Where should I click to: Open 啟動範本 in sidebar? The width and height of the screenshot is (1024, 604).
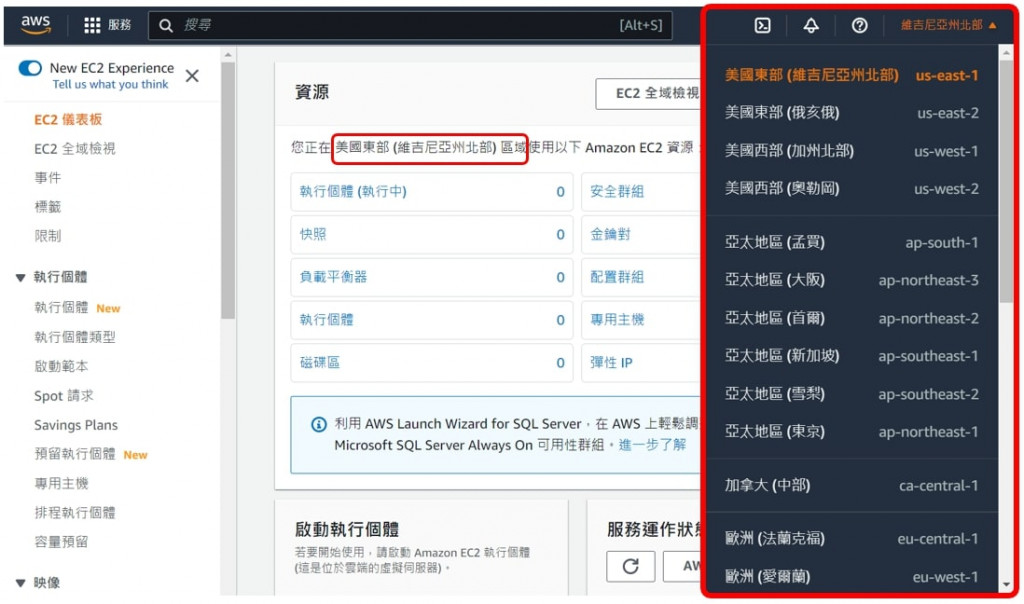[x=61, y=366]
